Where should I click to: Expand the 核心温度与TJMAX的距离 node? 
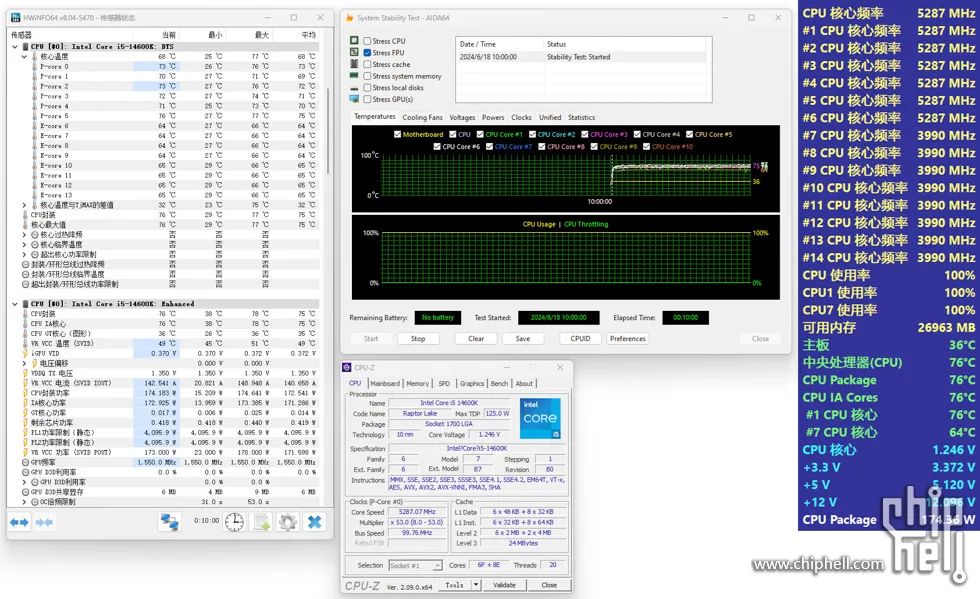click(x=24, y=205)
